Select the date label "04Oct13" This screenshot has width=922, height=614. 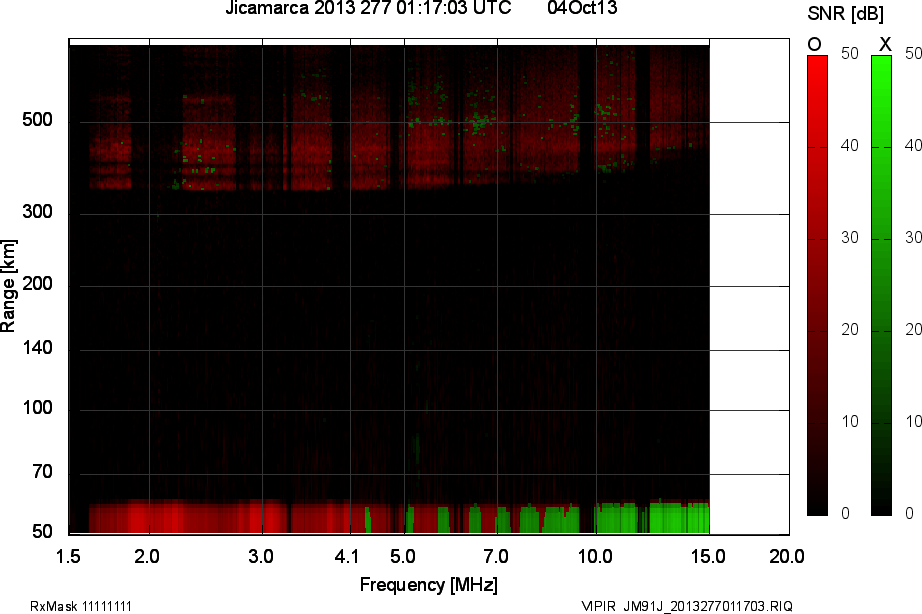[x=582, y=8]
